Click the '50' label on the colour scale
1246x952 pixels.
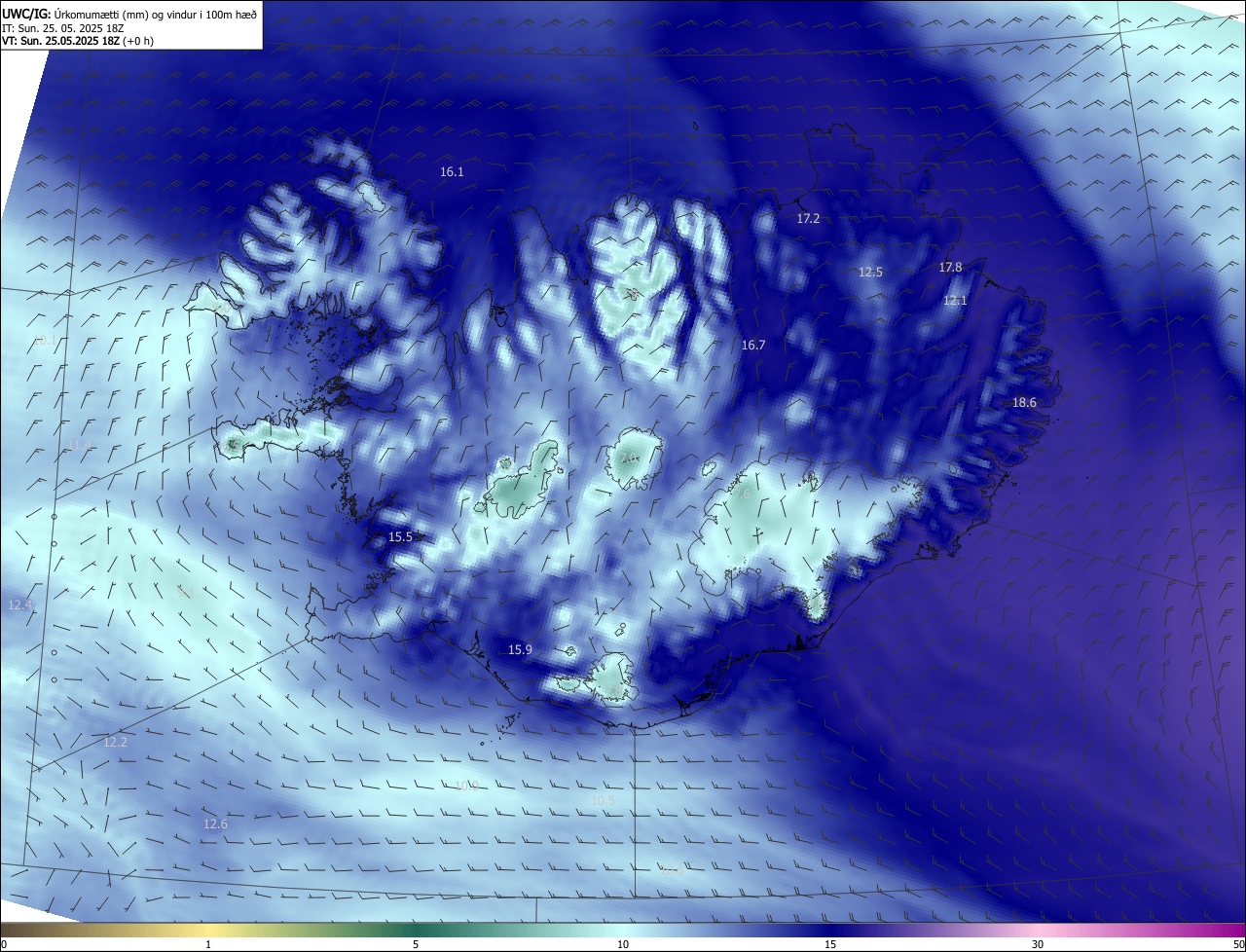[x=1238, y=945]
